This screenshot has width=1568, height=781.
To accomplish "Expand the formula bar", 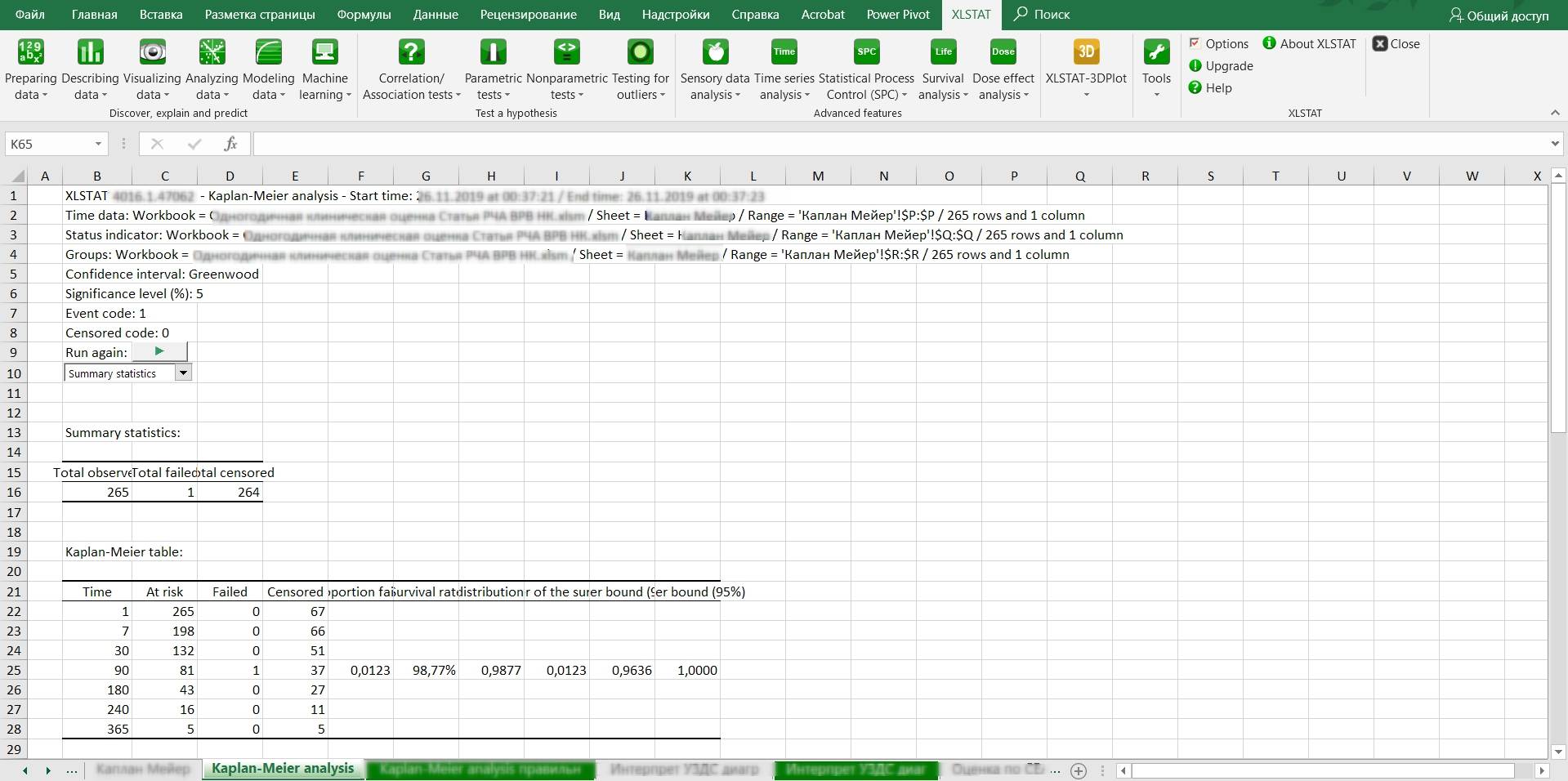I will point(1554,145).
